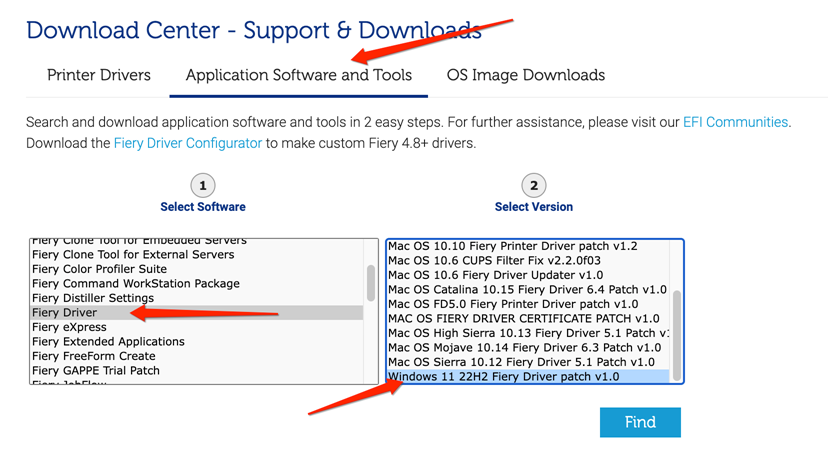This screenshot has height=450, width=828.
Task: Select Fiery Driver in software list
Action: (x=66, y=313)
